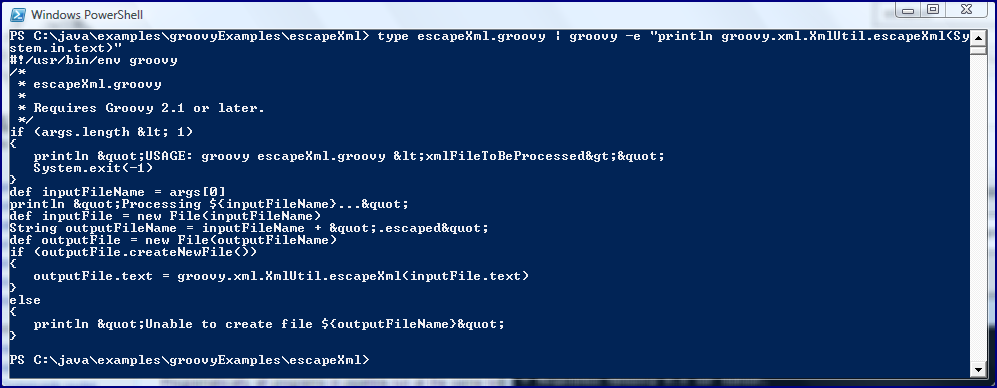This screenshot has height=388, width=997.
Task: Click the 'type escapeXml.groovy' command text
Action: click(x=461, y=36)
